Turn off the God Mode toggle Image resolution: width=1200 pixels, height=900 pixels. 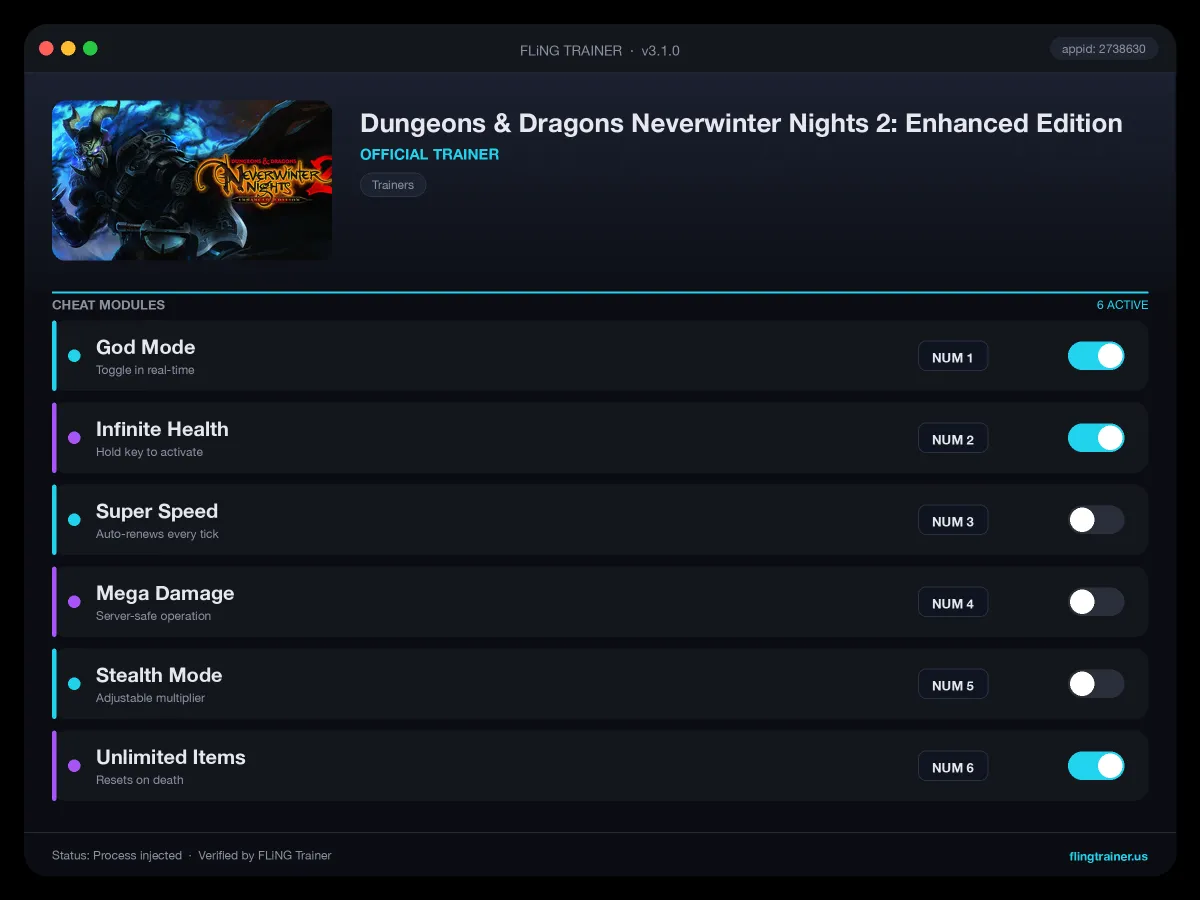click(x=1096, y=356)
